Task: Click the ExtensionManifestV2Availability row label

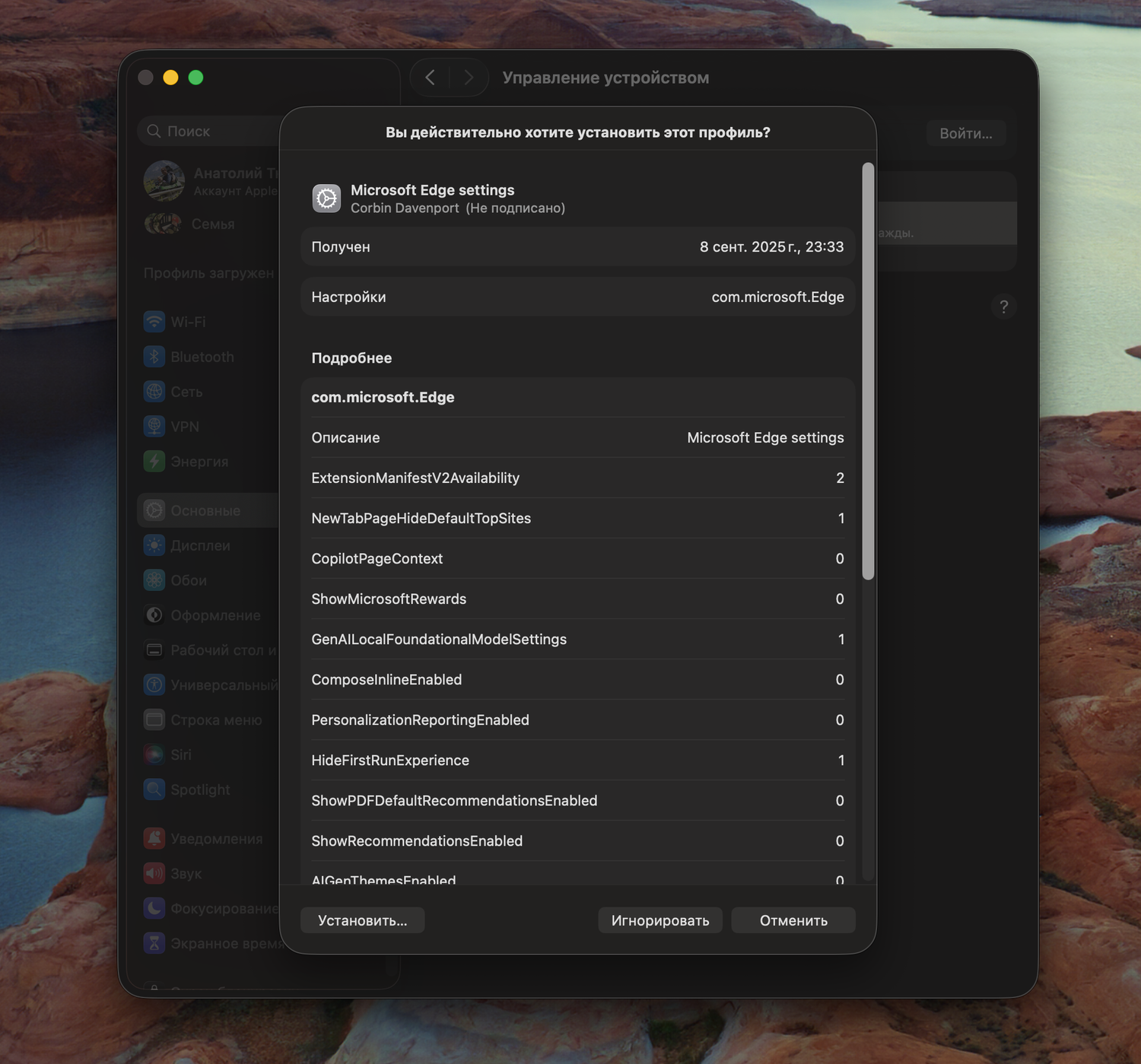Action: pos(415,478)
